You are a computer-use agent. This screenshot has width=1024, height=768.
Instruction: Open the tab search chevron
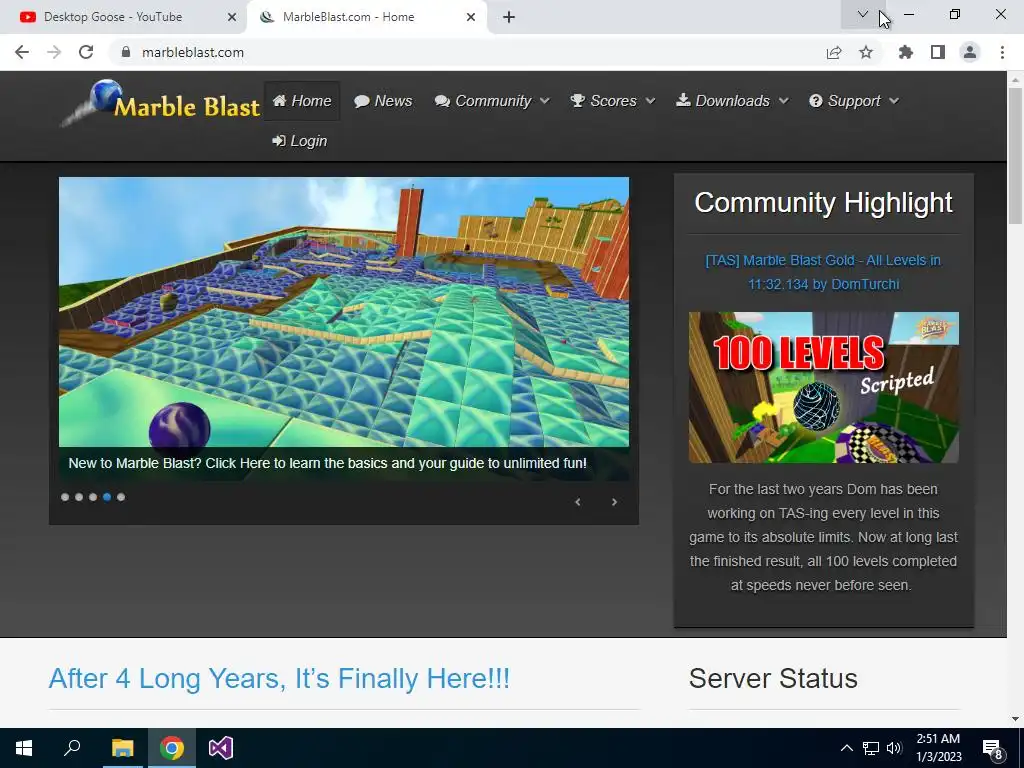coord(863,14)
